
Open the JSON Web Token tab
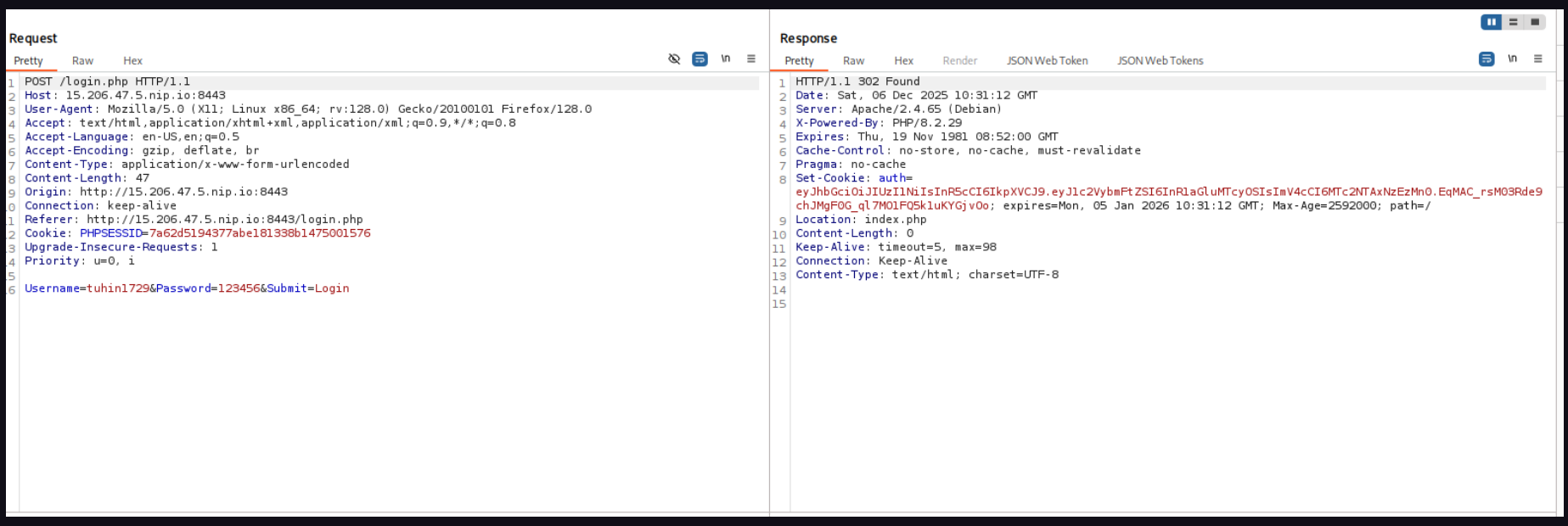(1047, 61)
